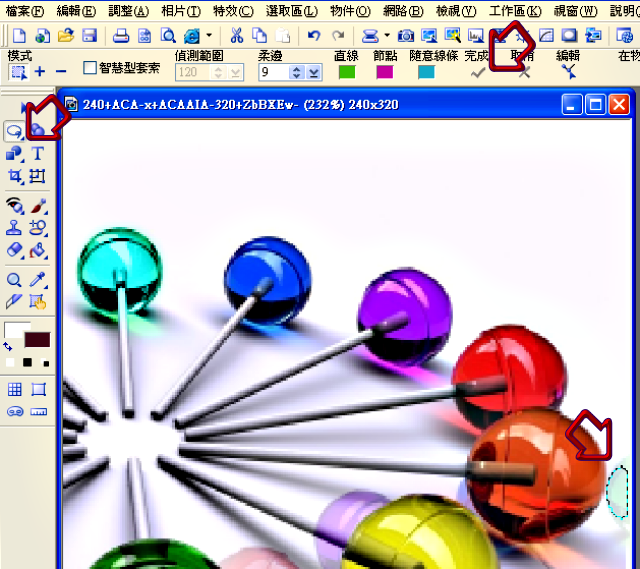Select the Bucket Fill tool

[38, 250]
